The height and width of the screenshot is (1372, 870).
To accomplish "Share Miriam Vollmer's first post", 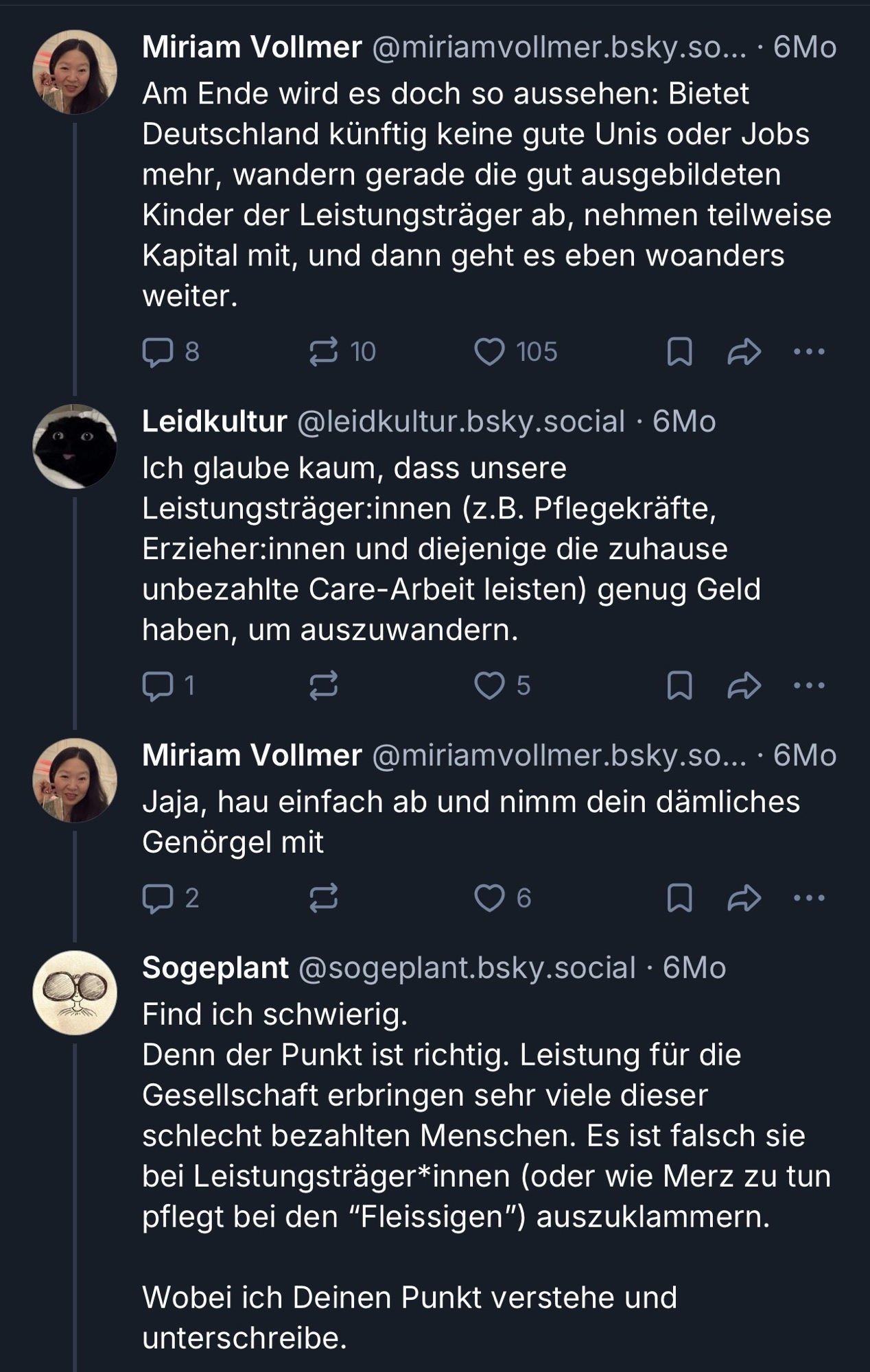I will (x=744, y=352).
